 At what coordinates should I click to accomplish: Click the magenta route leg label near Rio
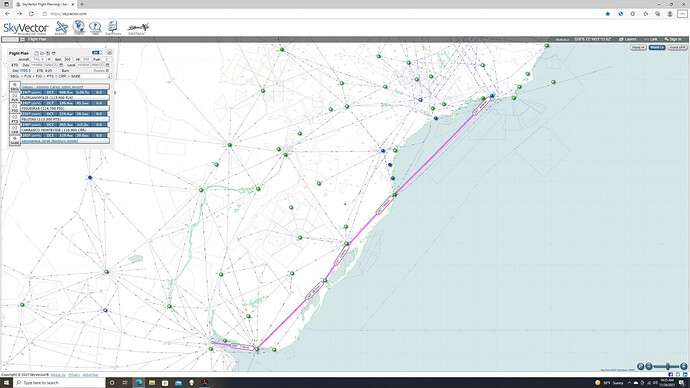(481, 106)
